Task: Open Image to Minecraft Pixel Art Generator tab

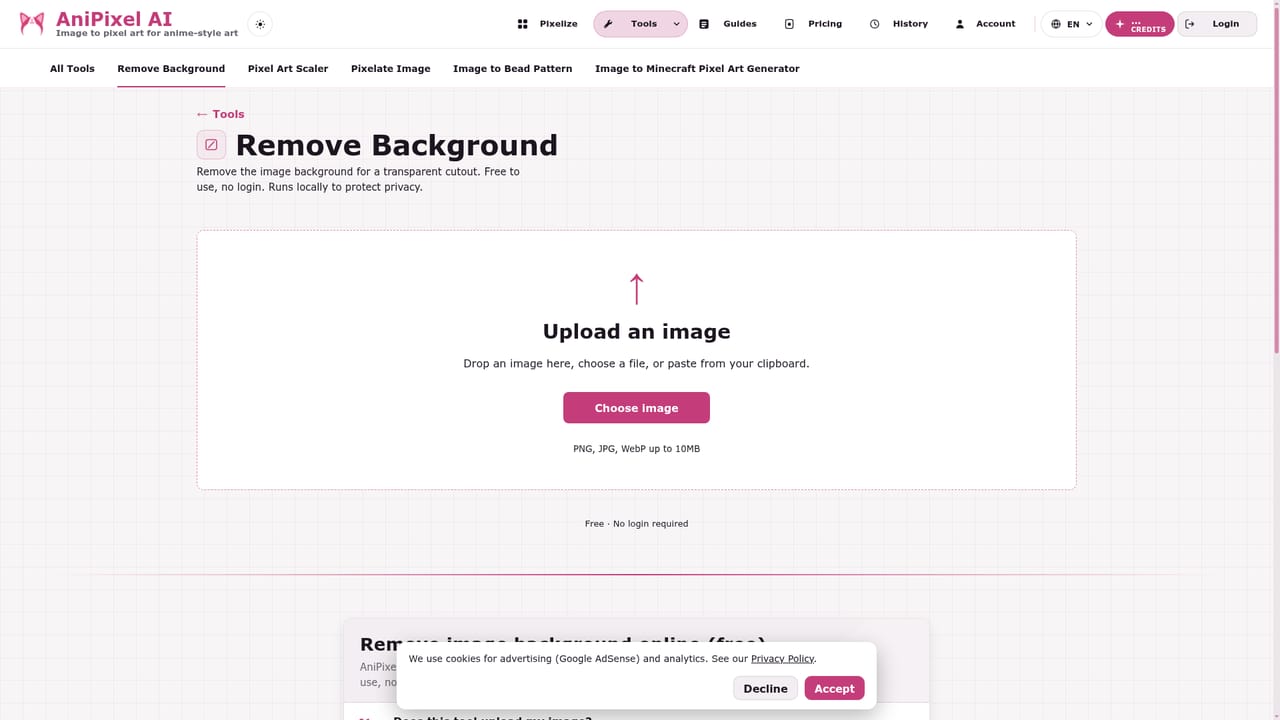Action: click(x=697, y=69)
